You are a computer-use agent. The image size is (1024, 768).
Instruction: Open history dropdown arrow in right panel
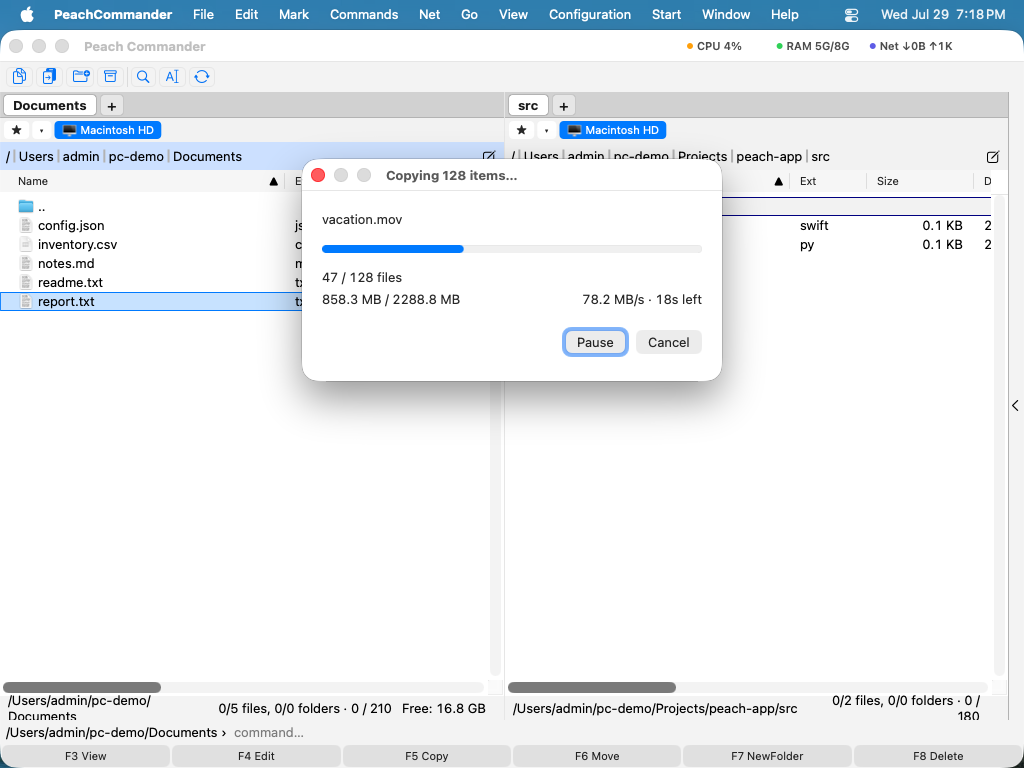click(x=546, y=131)
